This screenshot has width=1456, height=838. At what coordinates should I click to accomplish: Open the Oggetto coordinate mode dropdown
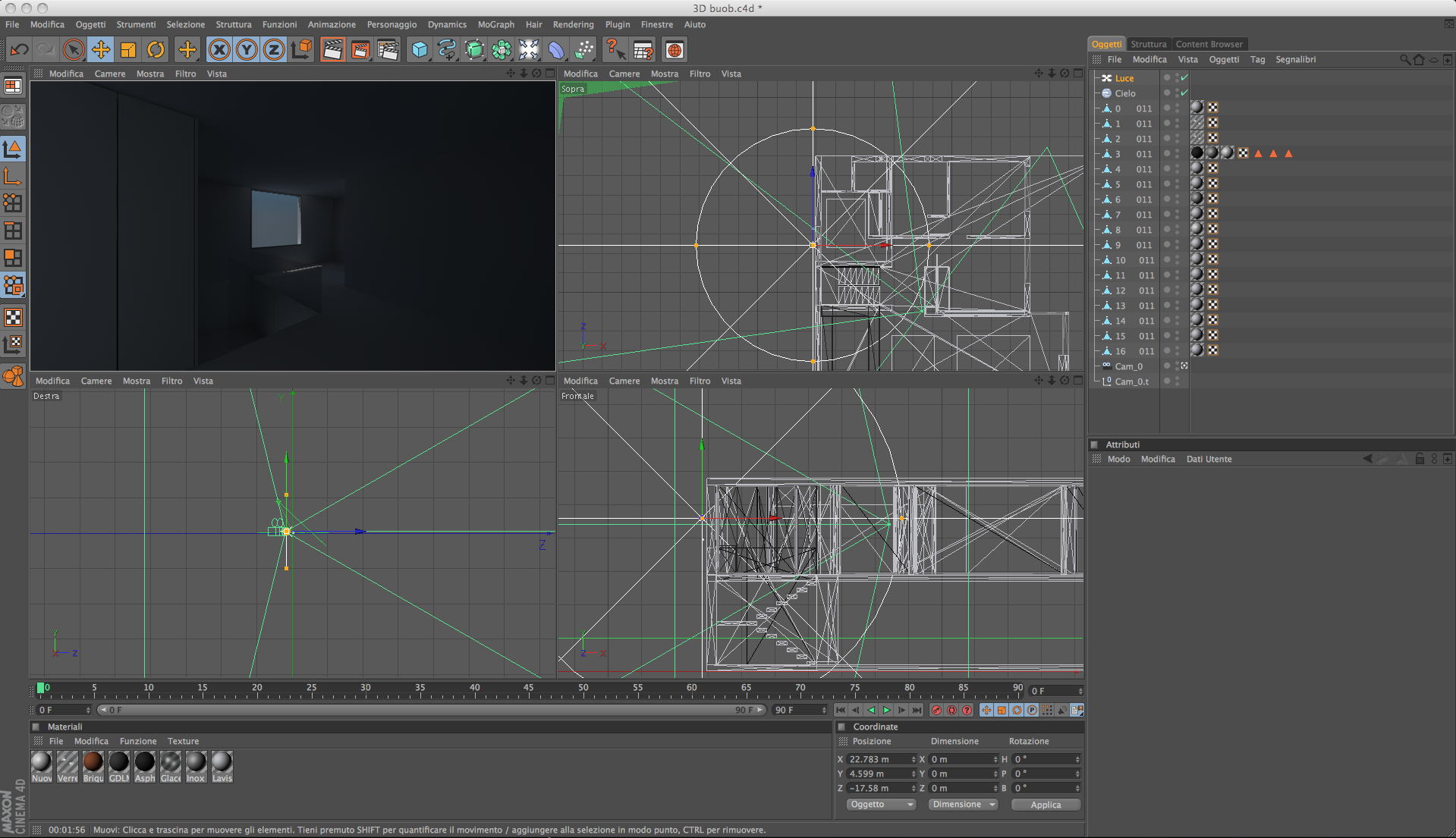click(881, 805)
